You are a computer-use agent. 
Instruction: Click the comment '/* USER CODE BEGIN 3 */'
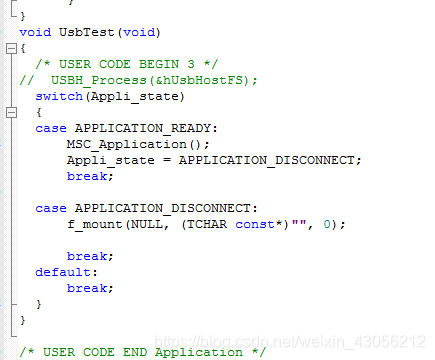[127, 64]
